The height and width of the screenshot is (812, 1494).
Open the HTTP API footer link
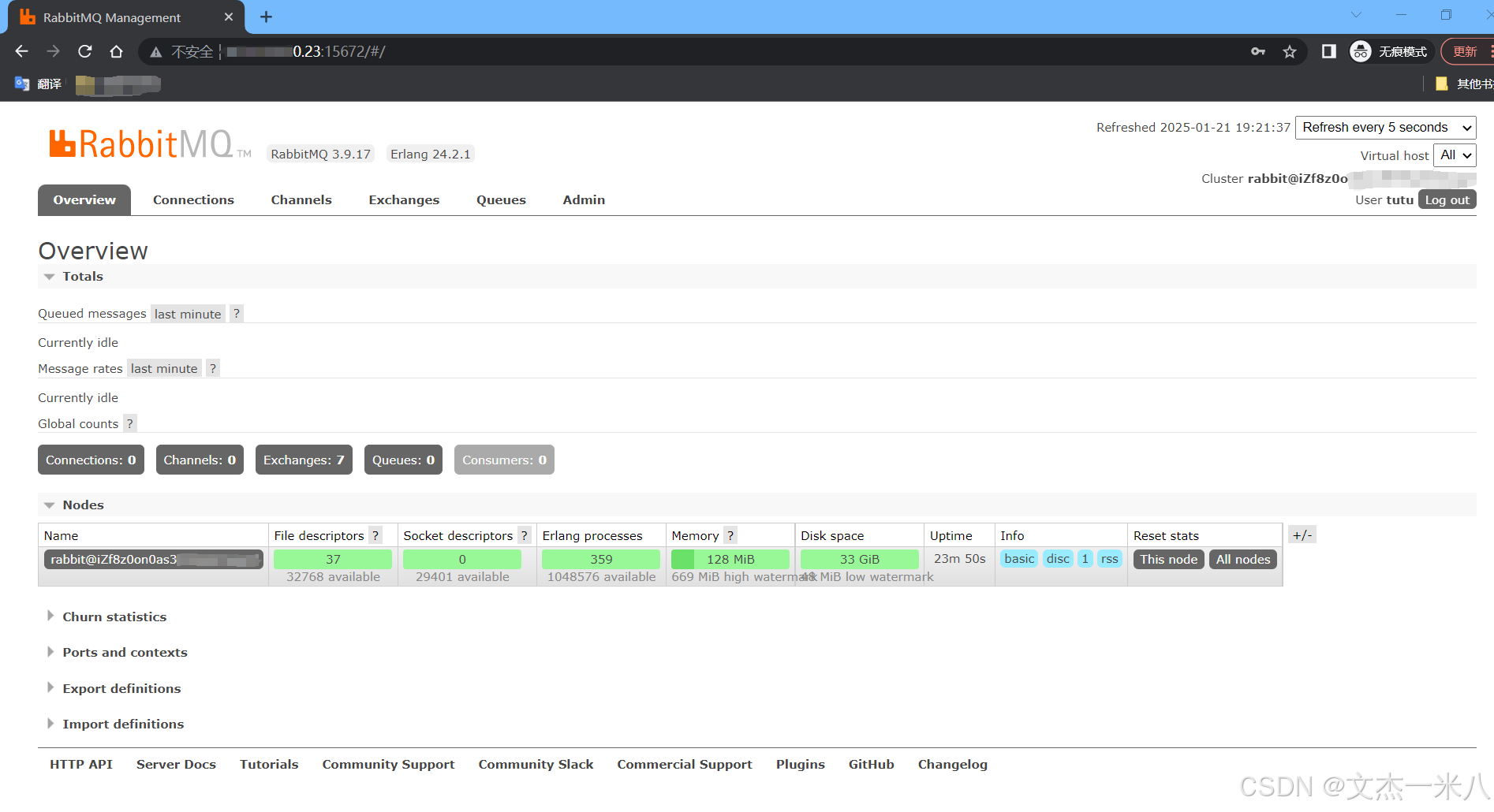point(81,764)
